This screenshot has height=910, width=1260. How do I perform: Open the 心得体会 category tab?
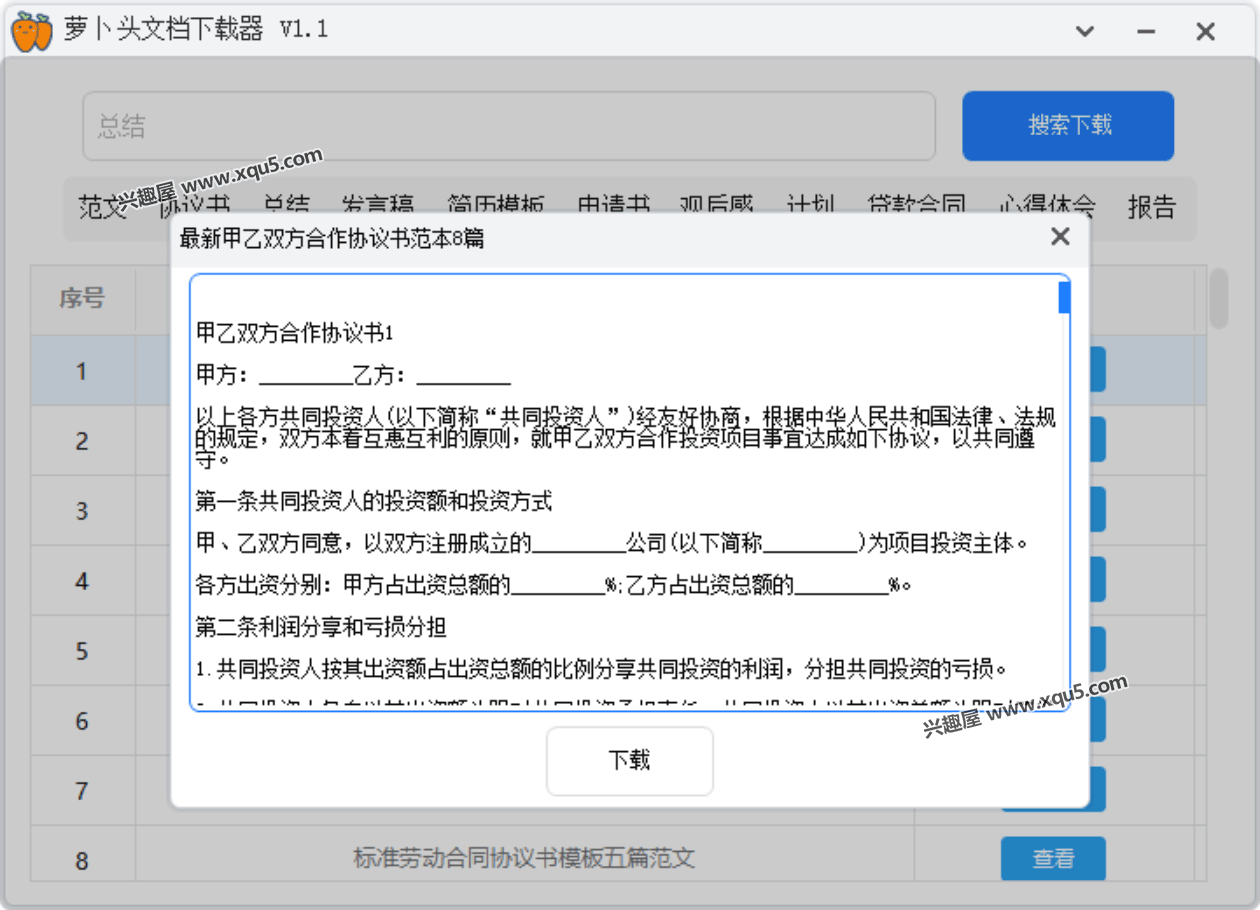[1046, 207]
